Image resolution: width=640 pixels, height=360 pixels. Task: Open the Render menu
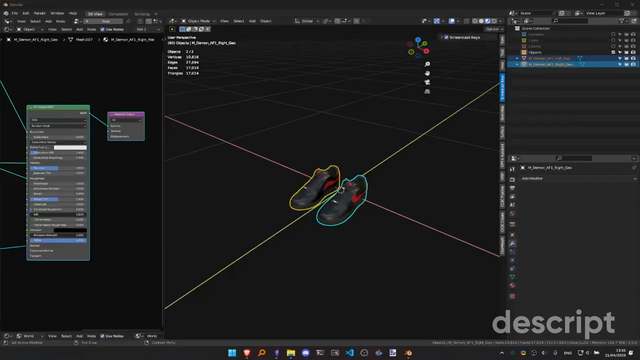coord(40,13)
